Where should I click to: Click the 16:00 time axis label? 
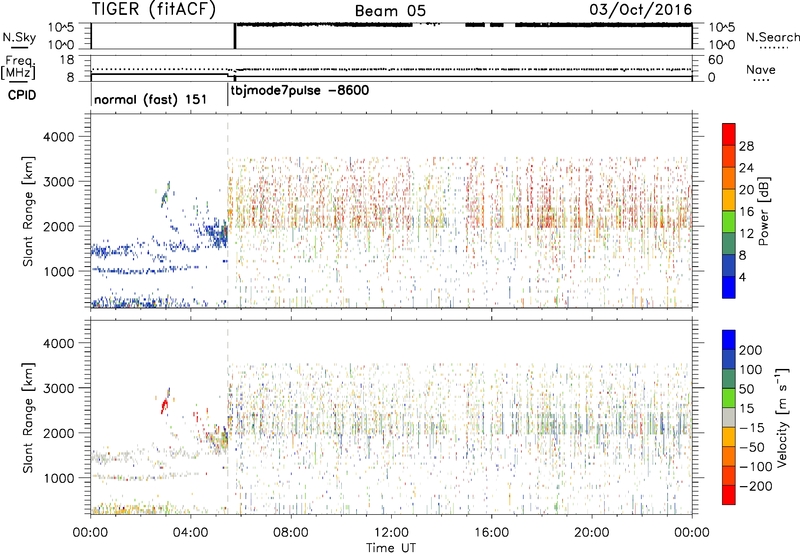coord(491,533)
